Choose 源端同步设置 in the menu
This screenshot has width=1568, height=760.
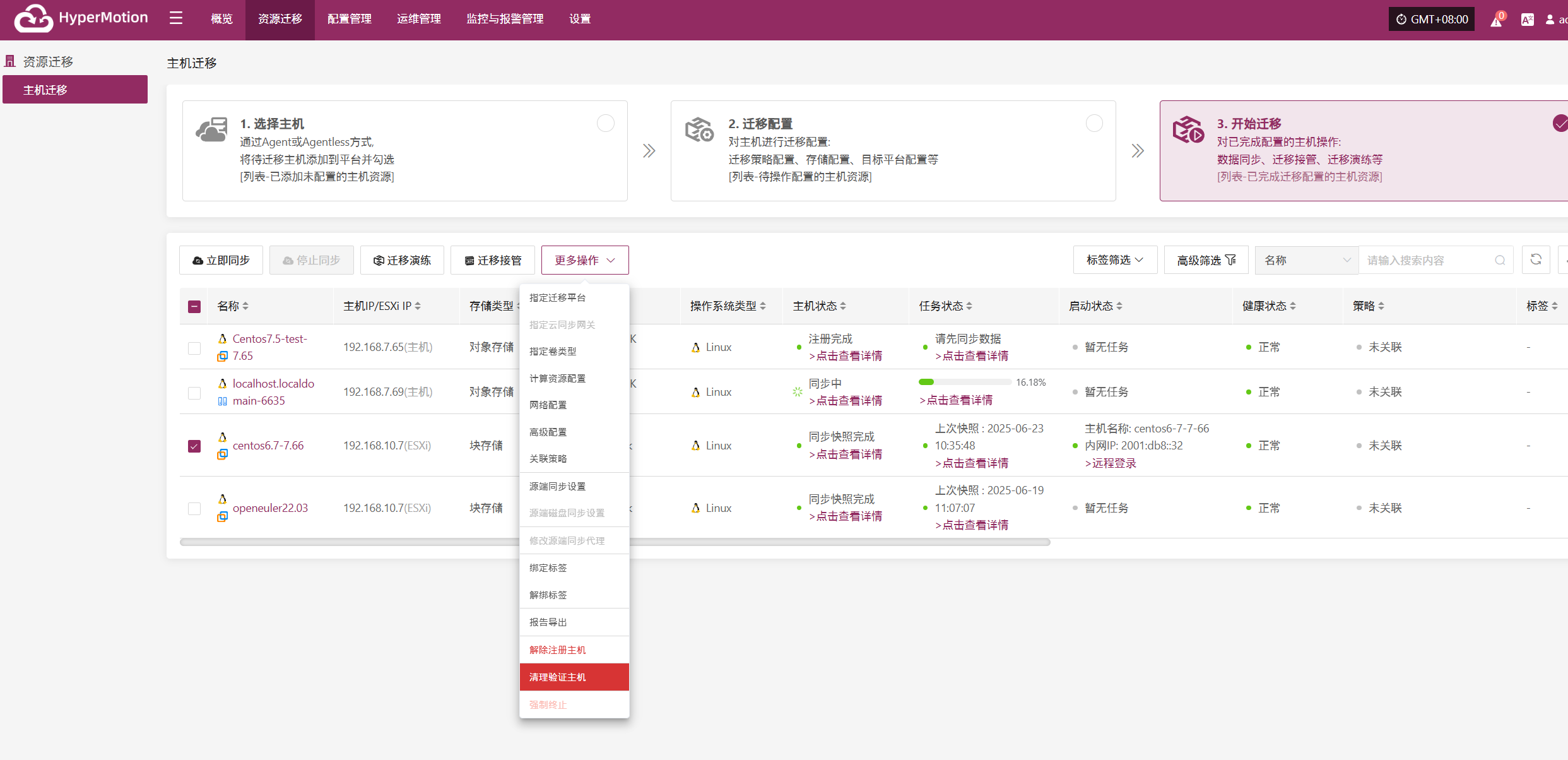tap(574, 487)
